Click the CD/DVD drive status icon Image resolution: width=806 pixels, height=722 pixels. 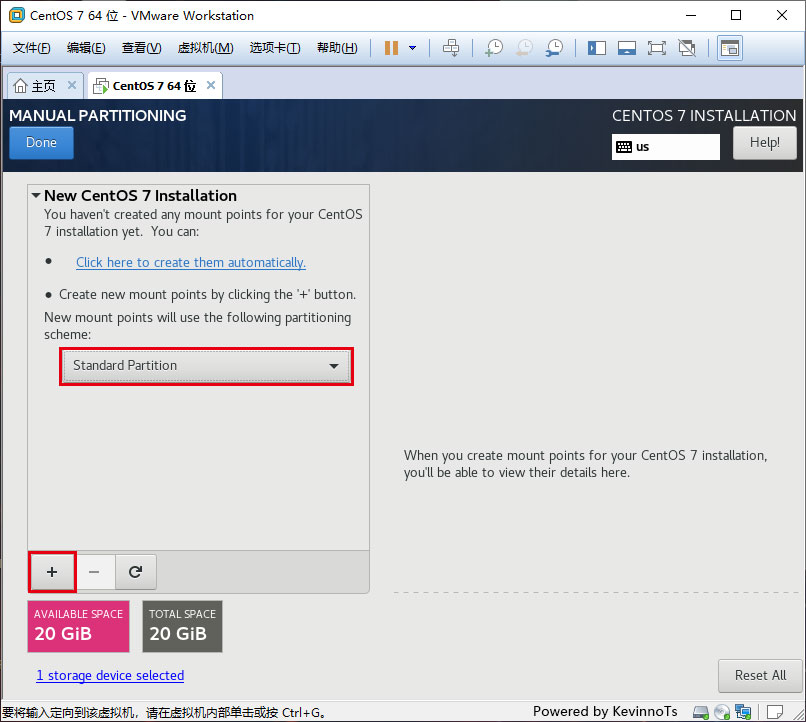(722, 712)
